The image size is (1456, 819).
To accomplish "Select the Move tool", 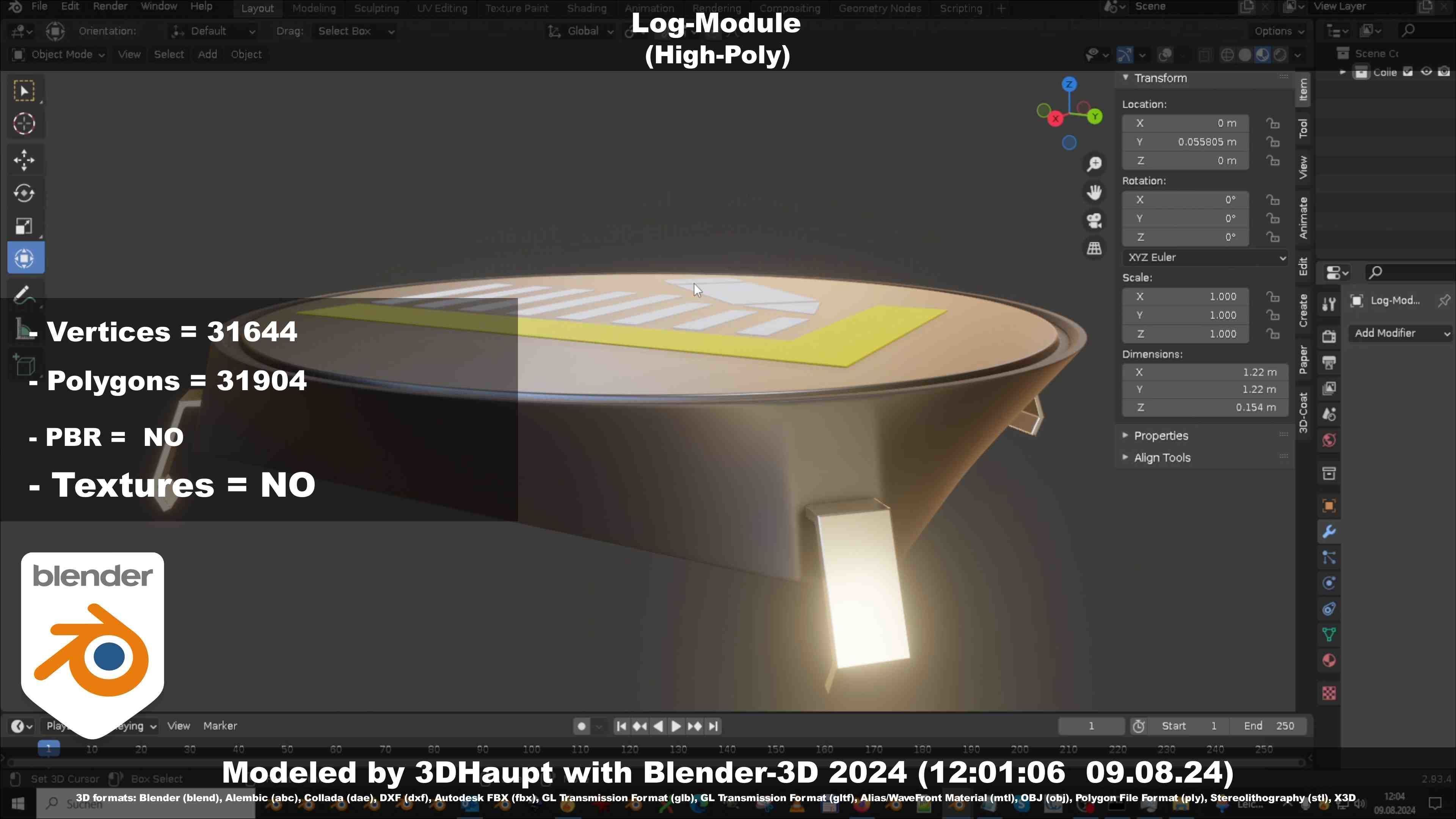I will pos(24,160).
